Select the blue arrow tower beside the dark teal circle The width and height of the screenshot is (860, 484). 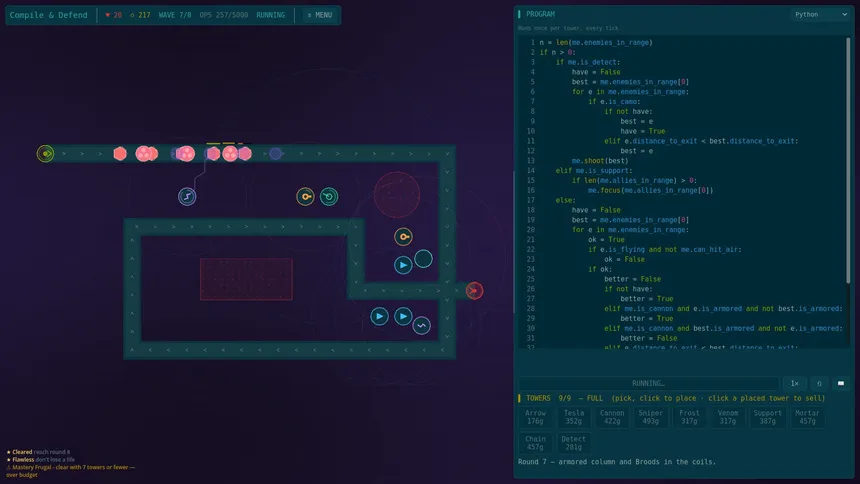click(x=403, y=265)
